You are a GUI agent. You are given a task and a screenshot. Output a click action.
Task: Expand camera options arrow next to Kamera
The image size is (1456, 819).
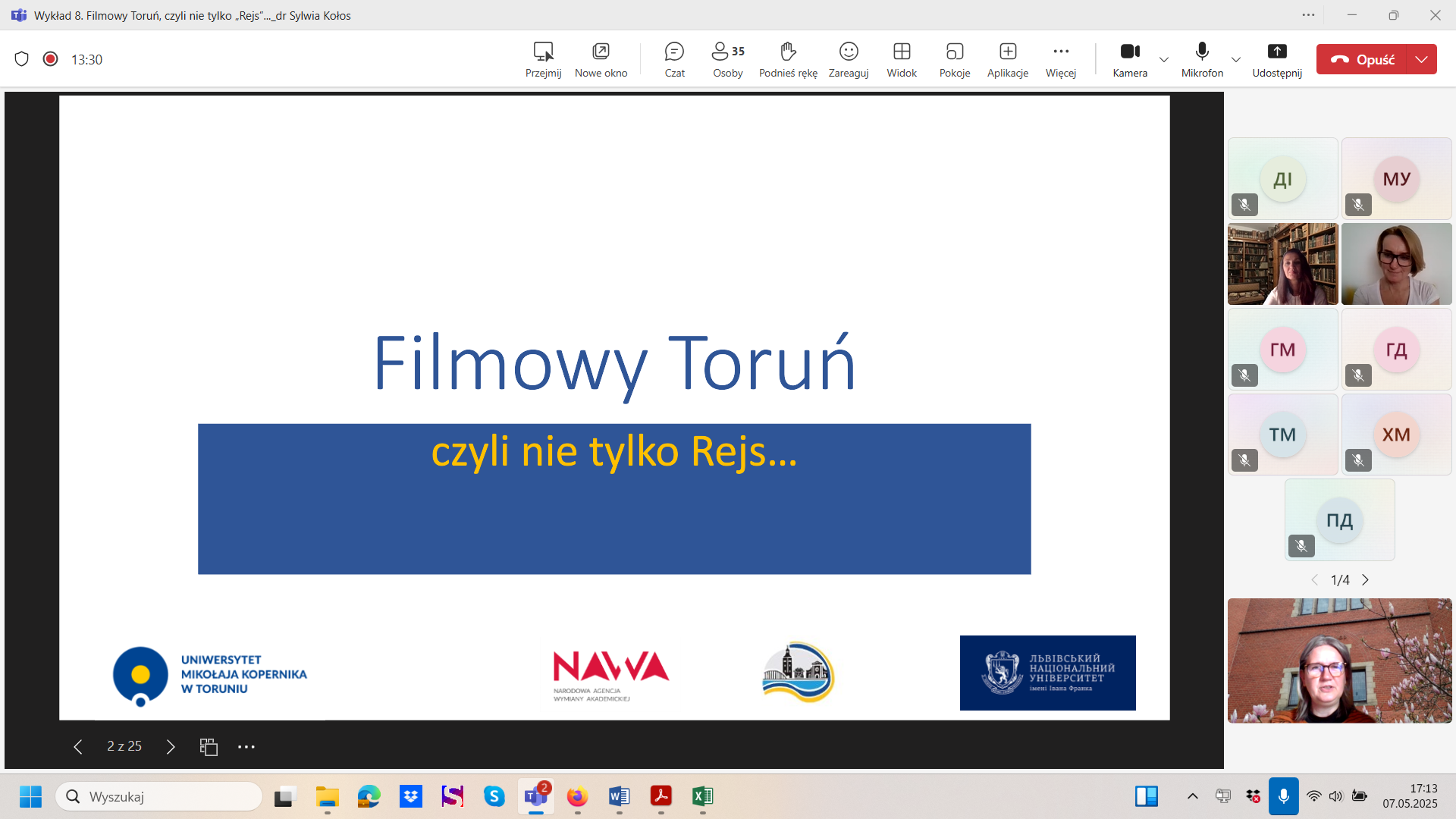1164,59
